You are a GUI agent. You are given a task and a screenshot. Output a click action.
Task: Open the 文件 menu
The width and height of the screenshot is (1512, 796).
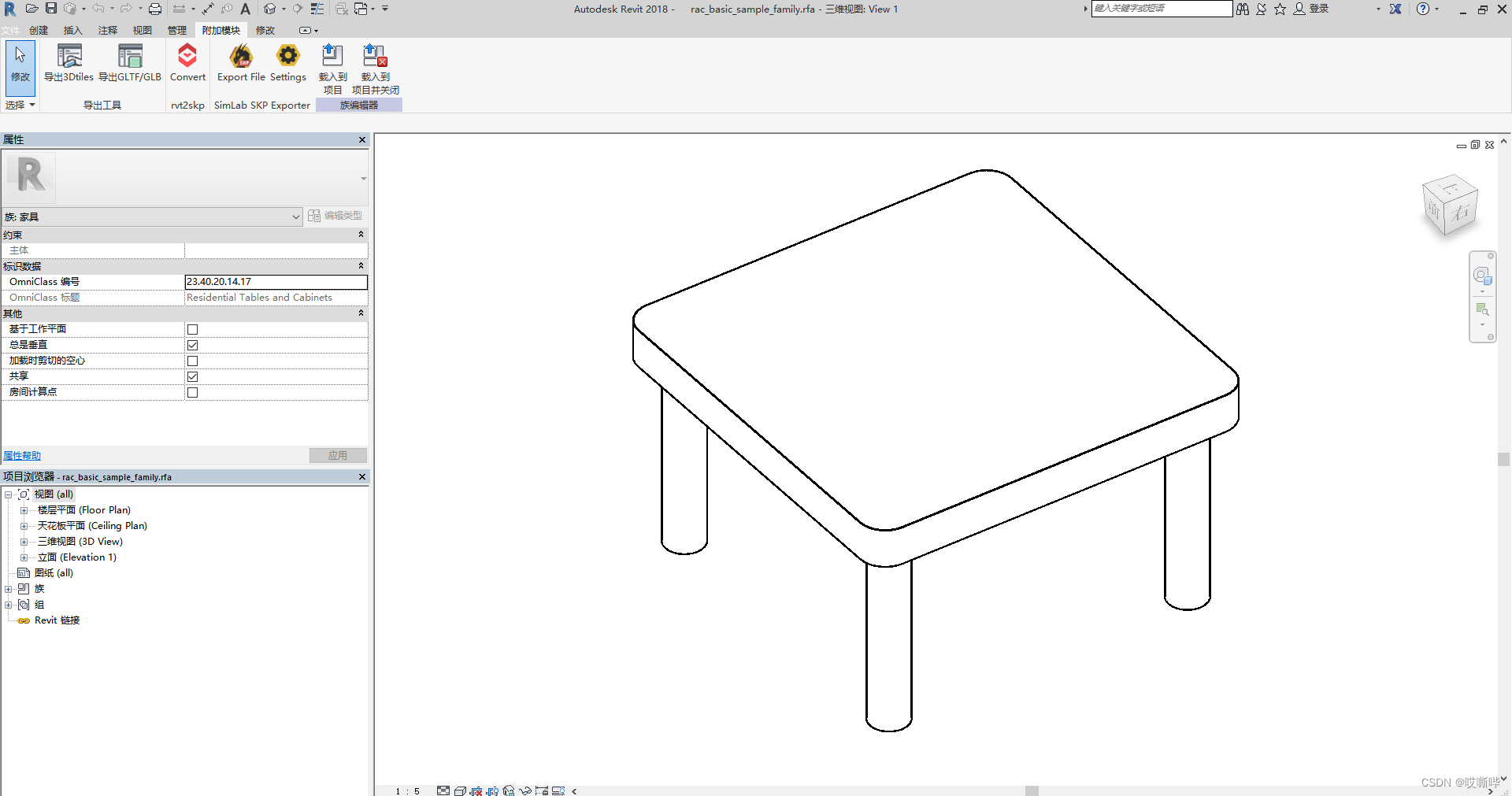point(10,30)
